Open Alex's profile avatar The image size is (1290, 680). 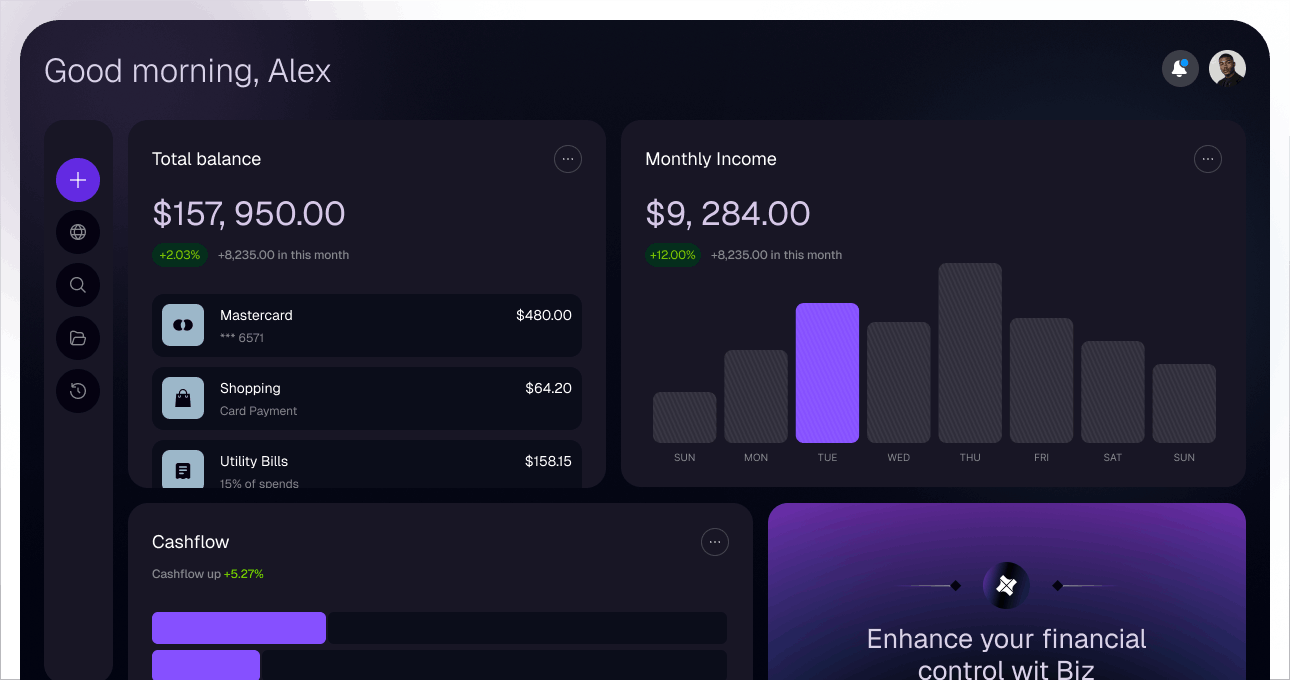click(x=1227, y=69)
